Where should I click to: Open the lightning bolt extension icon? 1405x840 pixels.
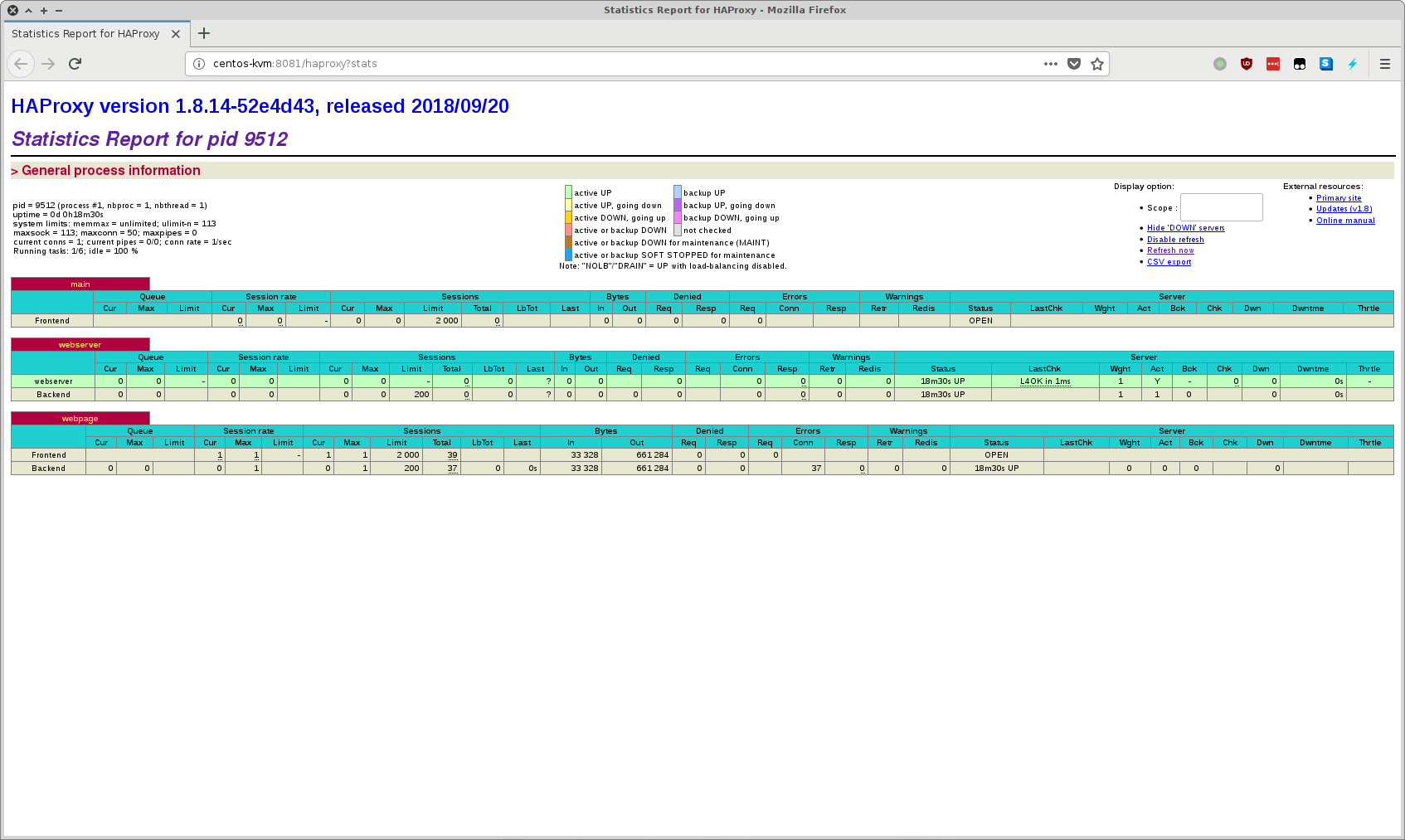[x=1353, y=64]
